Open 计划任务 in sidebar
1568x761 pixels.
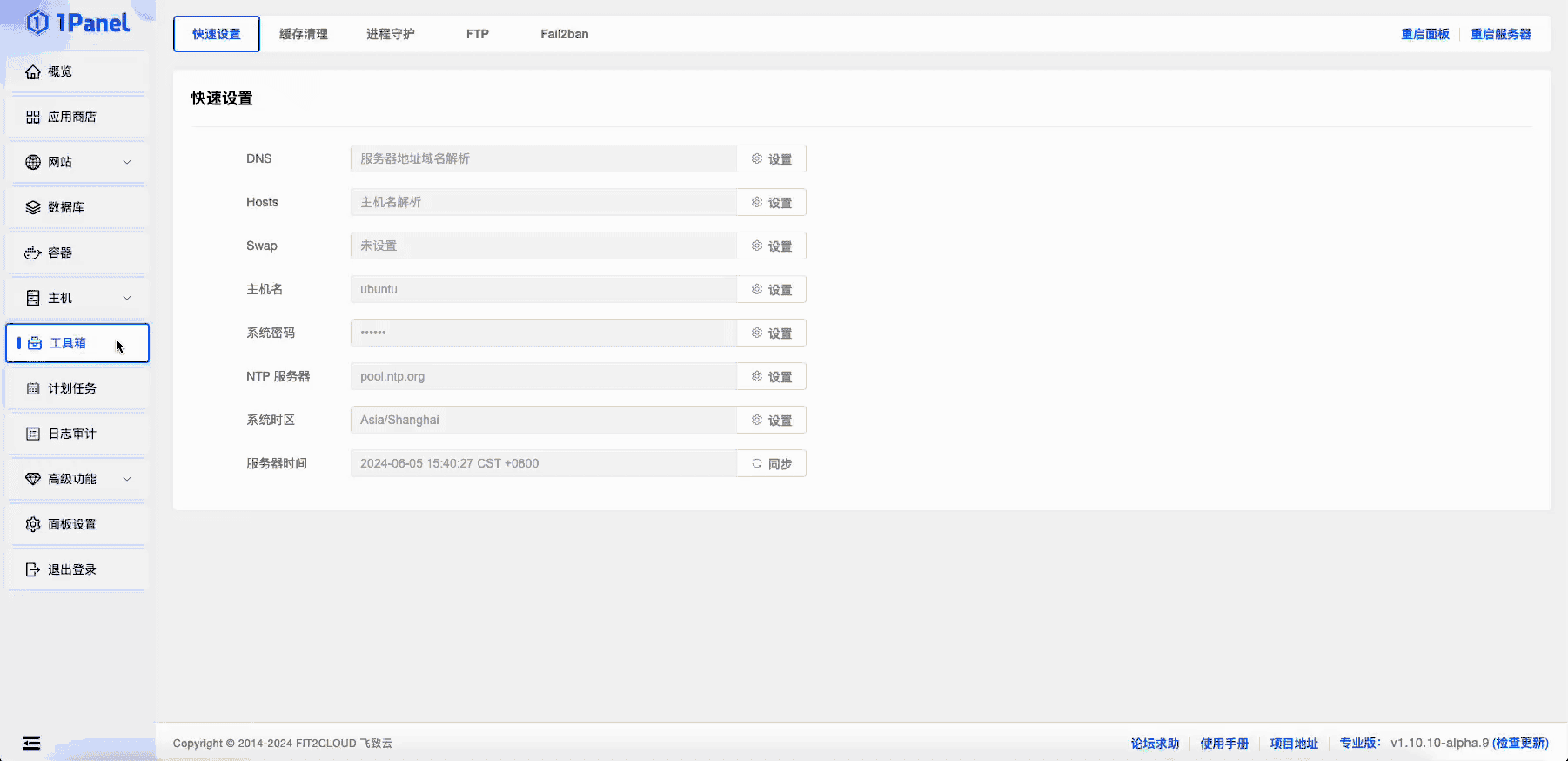click(x=77, y=388)
